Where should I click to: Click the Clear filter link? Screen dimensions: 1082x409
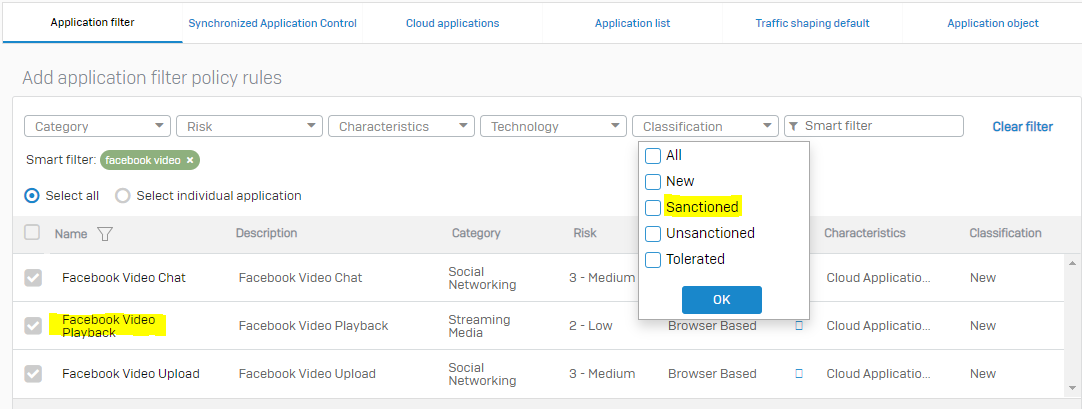tap(1023, 127)
